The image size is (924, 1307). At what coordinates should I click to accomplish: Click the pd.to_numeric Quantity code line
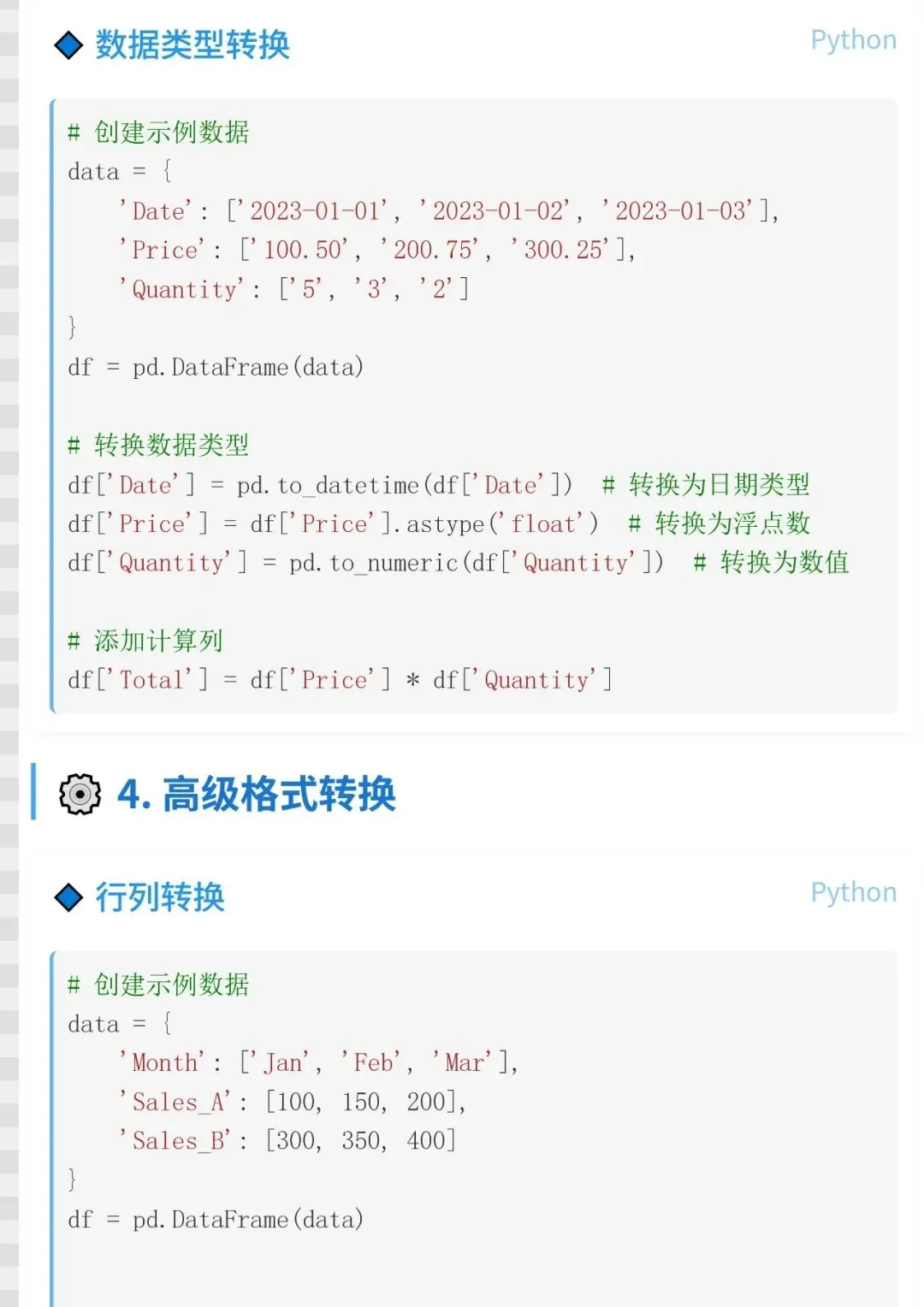(459, 563)
